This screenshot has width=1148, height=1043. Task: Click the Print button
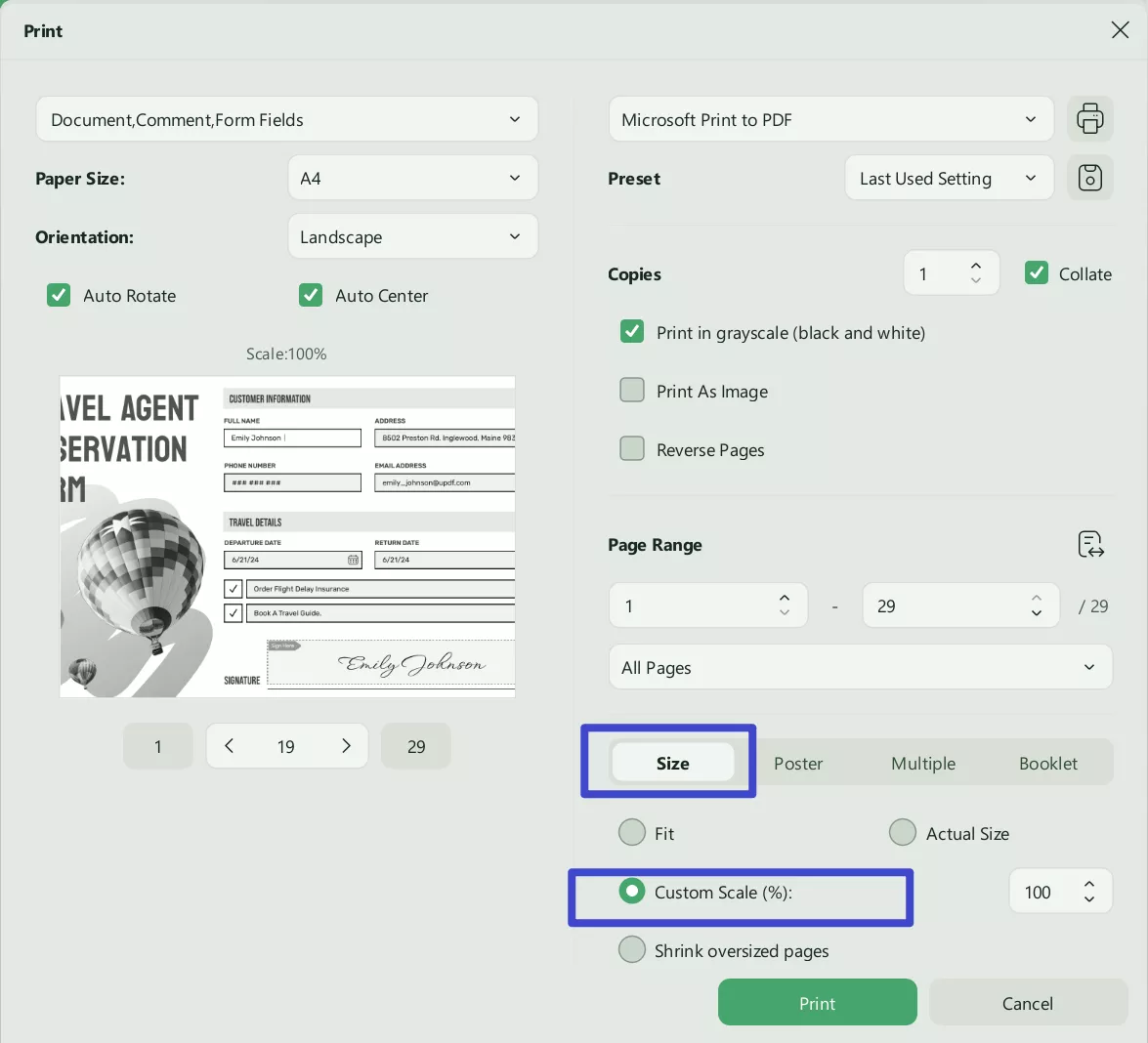tap(817, 1002)
